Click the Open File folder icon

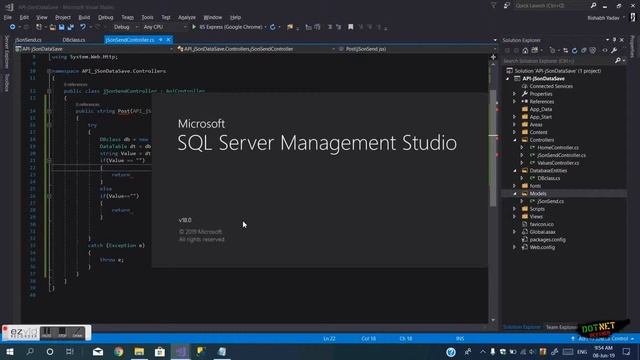click(53, 27)
